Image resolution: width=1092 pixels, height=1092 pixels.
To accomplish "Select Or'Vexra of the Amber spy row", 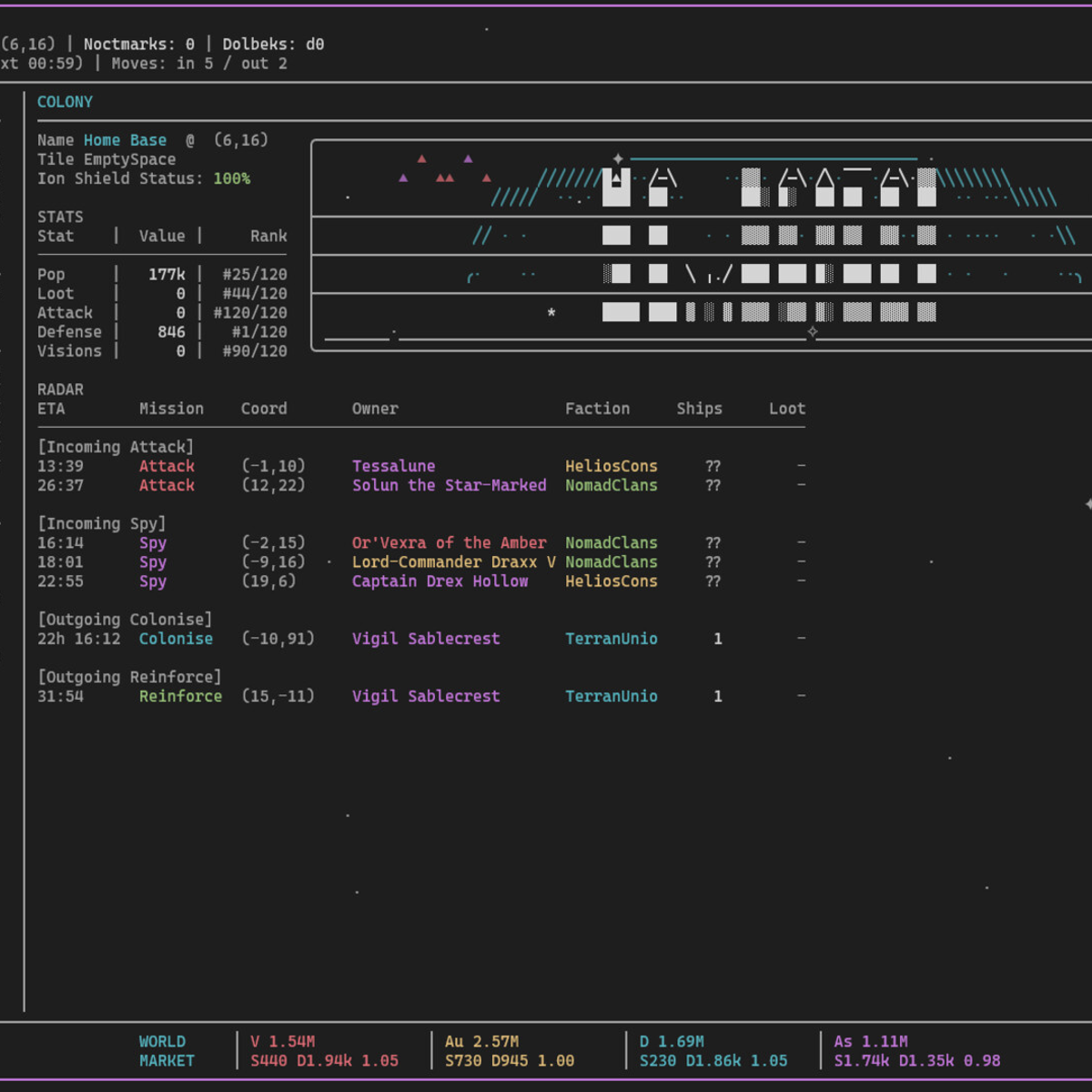I will (449, 542).
